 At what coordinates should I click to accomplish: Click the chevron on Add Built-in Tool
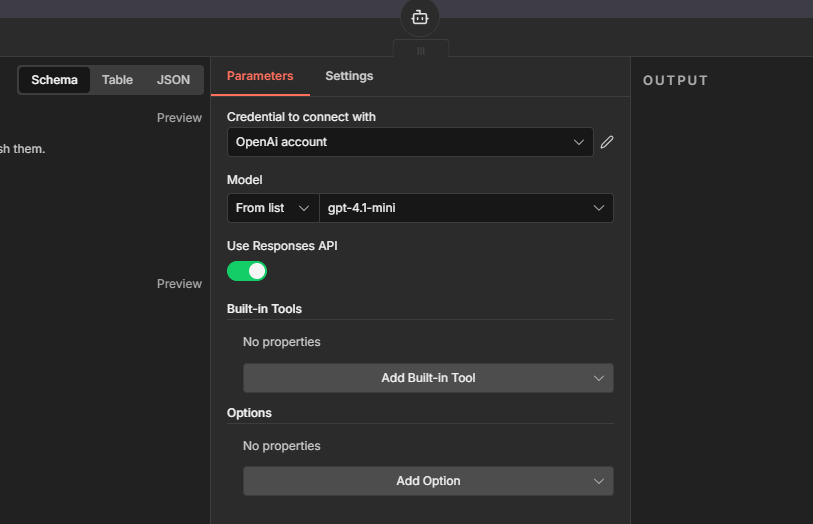(599, 378)
